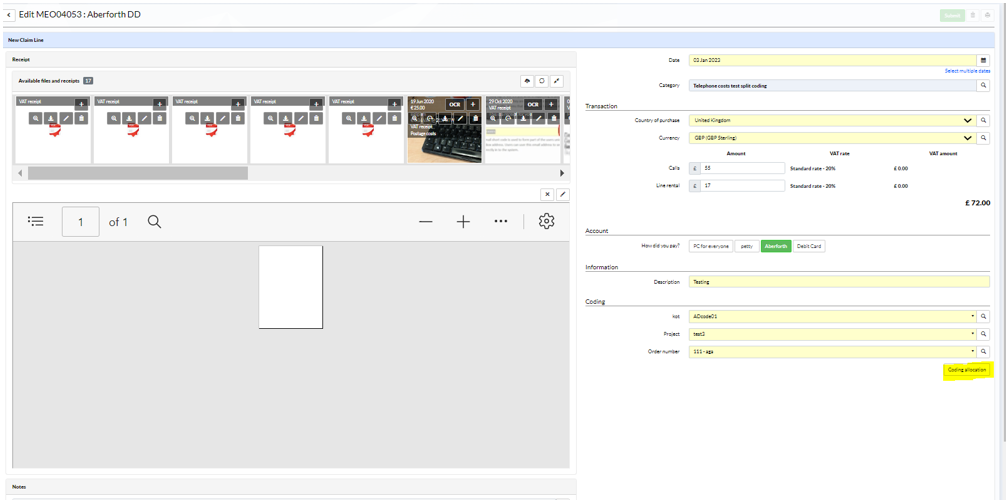1006x500 pixels.
Task: Click the search icon beside Country of purchase
Action: 983,120
